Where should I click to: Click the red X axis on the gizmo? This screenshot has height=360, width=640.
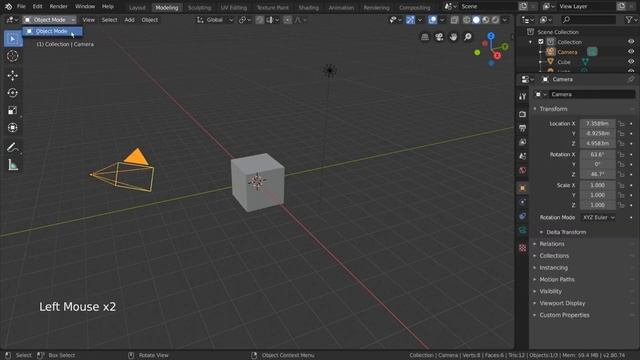(497, 56)
